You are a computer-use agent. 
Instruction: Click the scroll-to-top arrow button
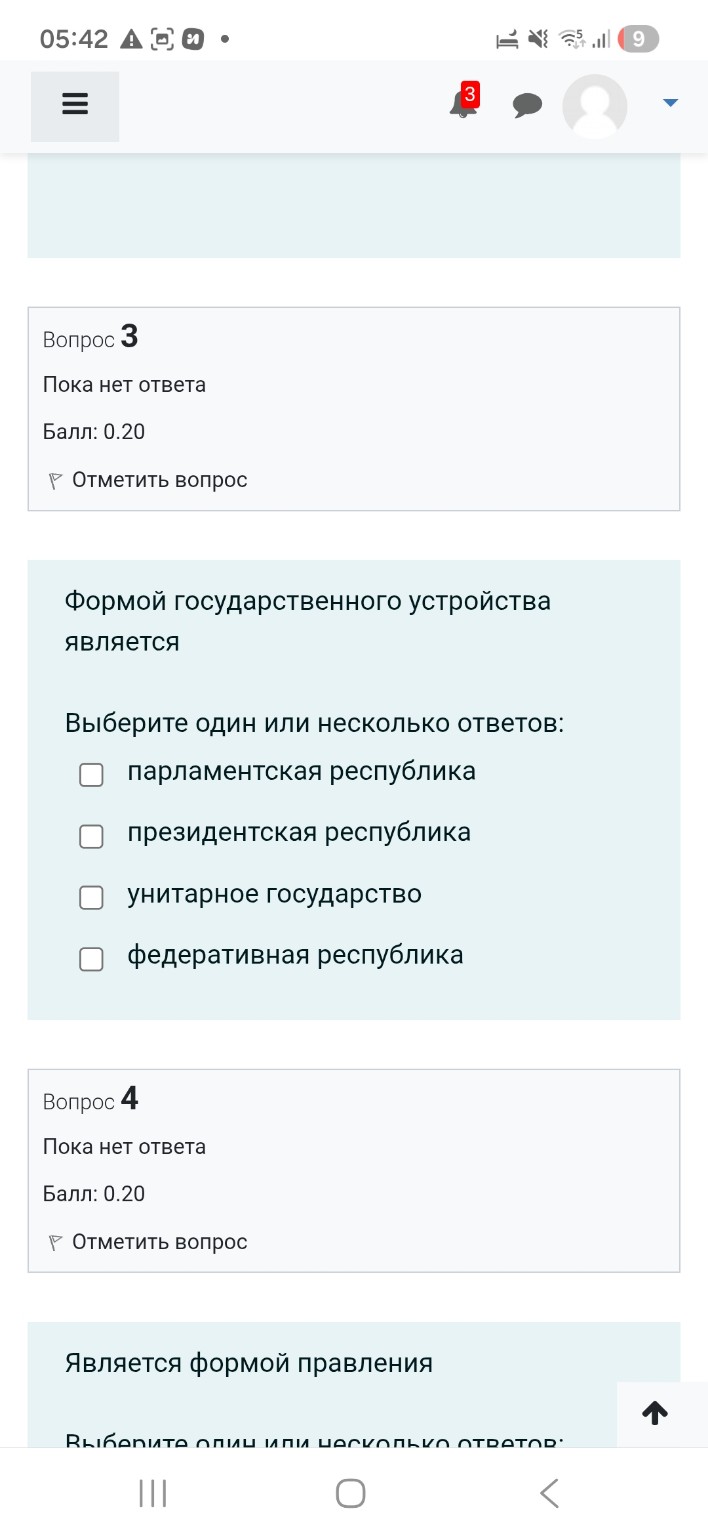[x=655, y=1413]
